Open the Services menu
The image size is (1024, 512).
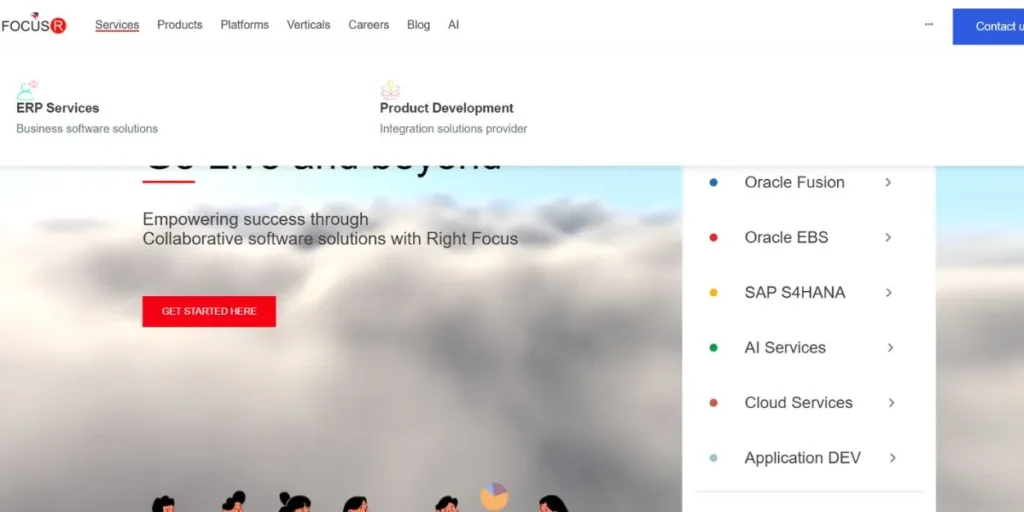[117, 25]
